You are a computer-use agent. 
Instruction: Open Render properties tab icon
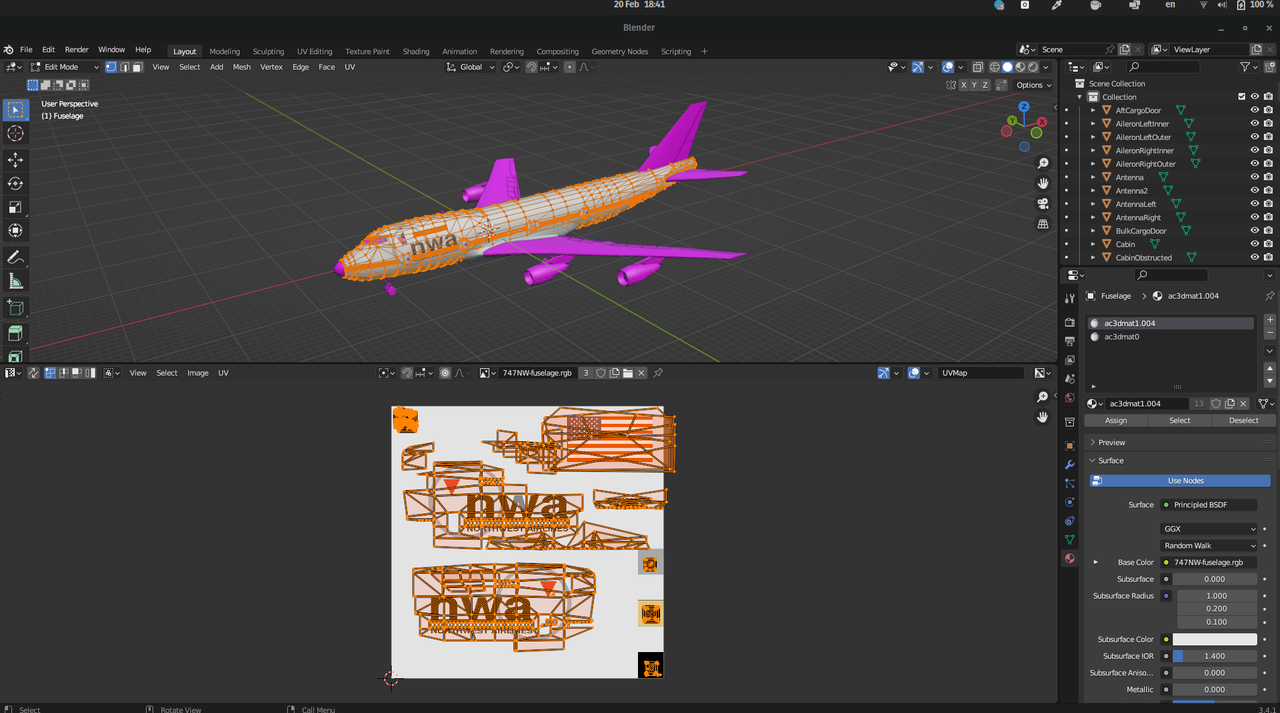1069,322
